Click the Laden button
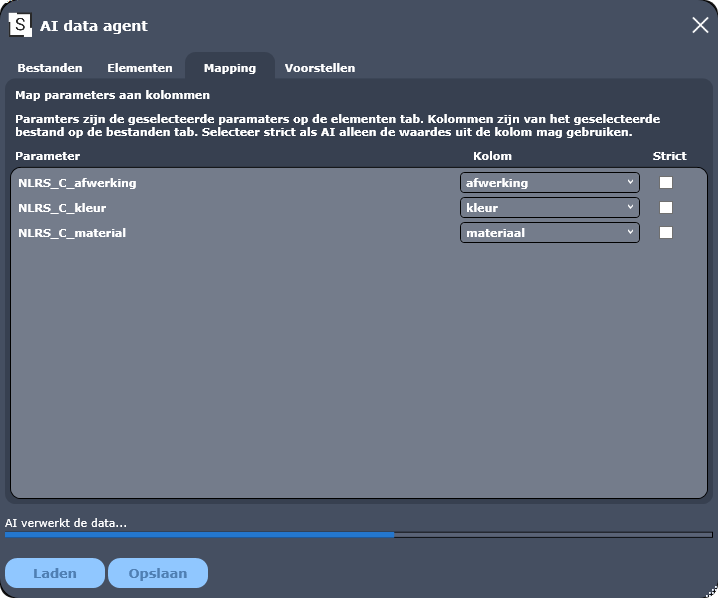718x598 pixels. (x=55, y=573)
